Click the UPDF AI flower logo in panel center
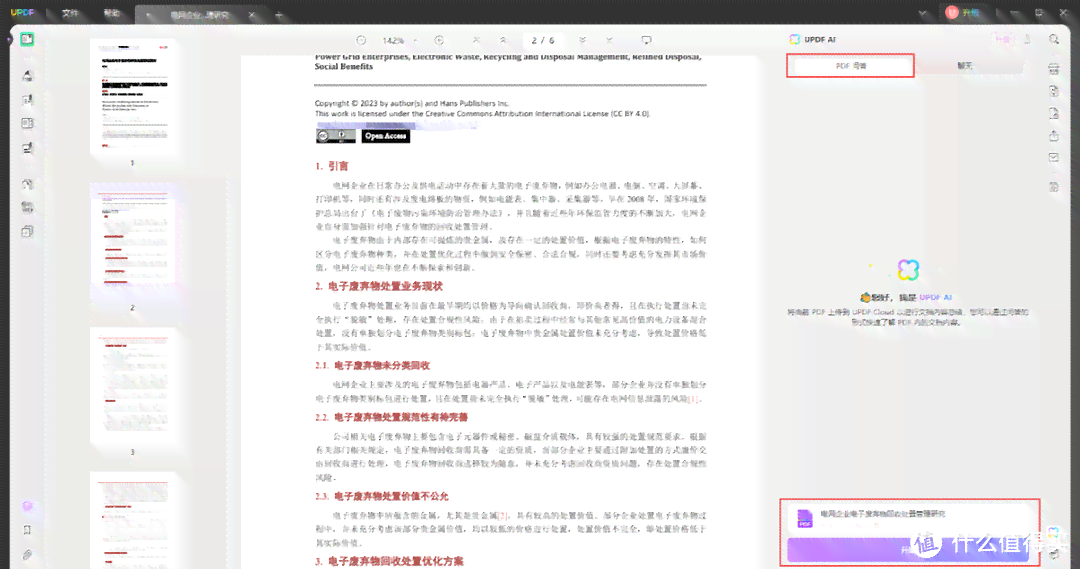 908,270
